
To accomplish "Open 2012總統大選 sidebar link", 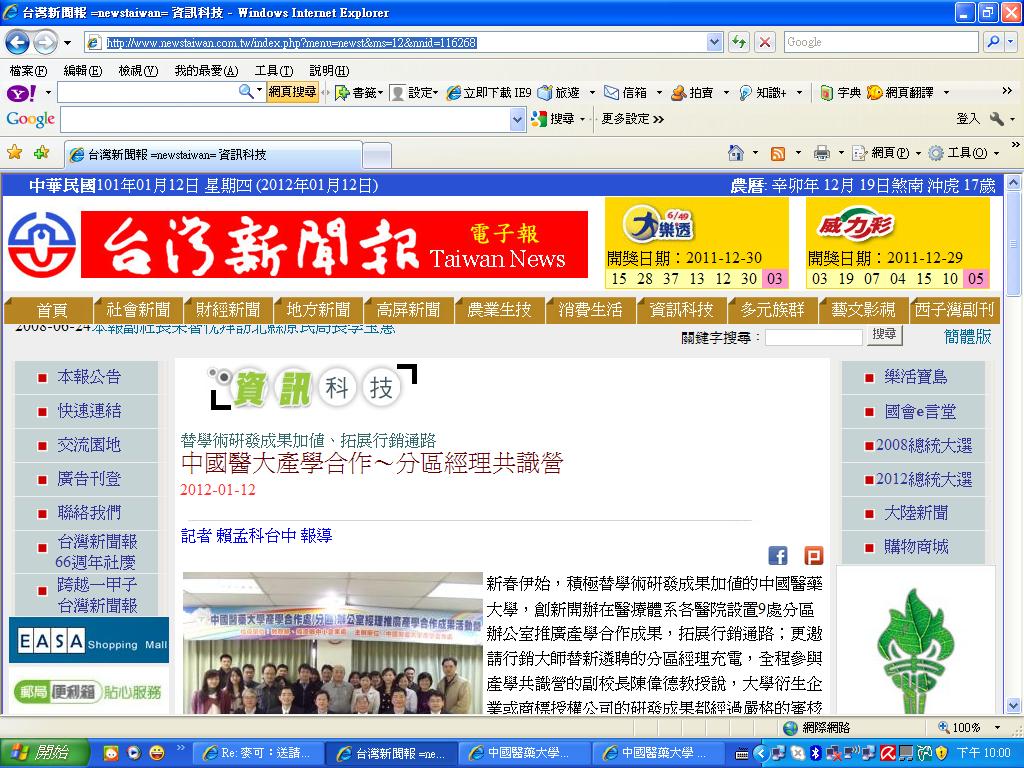I will 919,479.
